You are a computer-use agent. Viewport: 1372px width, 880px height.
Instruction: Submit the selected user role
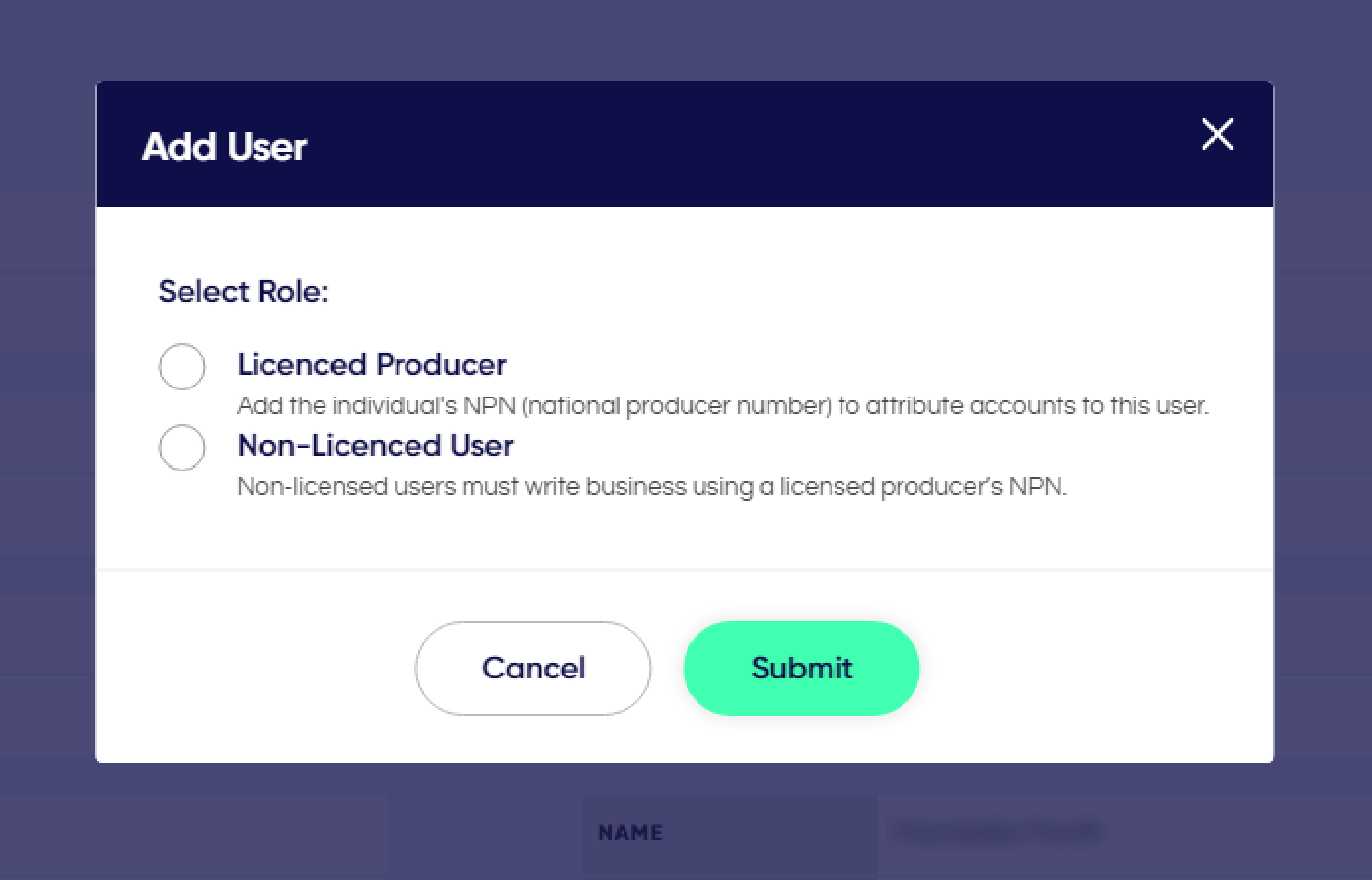(x=802, y=668)
